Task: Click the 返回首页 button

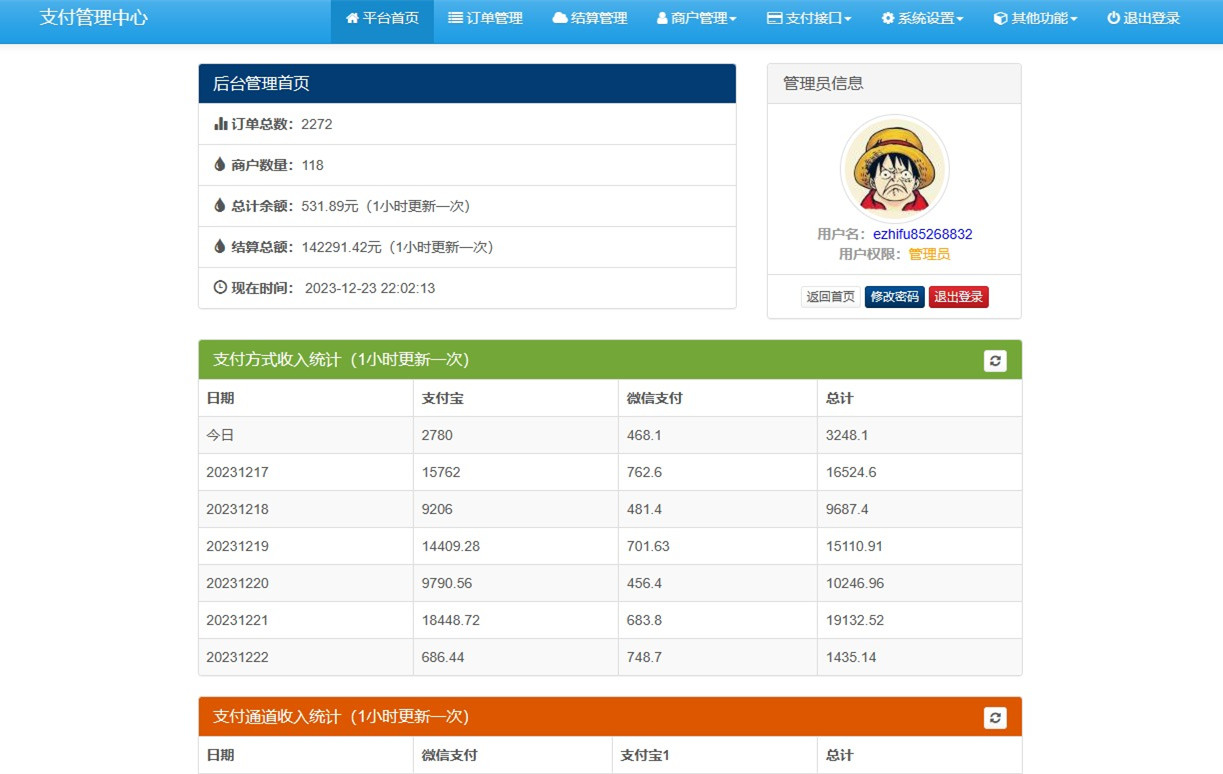Action: click(830, 297)
